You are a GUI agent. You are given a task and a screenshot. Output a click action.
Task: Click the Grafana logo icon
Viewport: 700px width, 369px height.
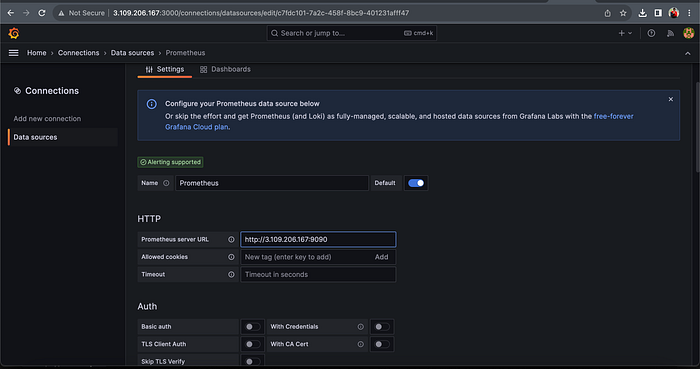(14, 33)
